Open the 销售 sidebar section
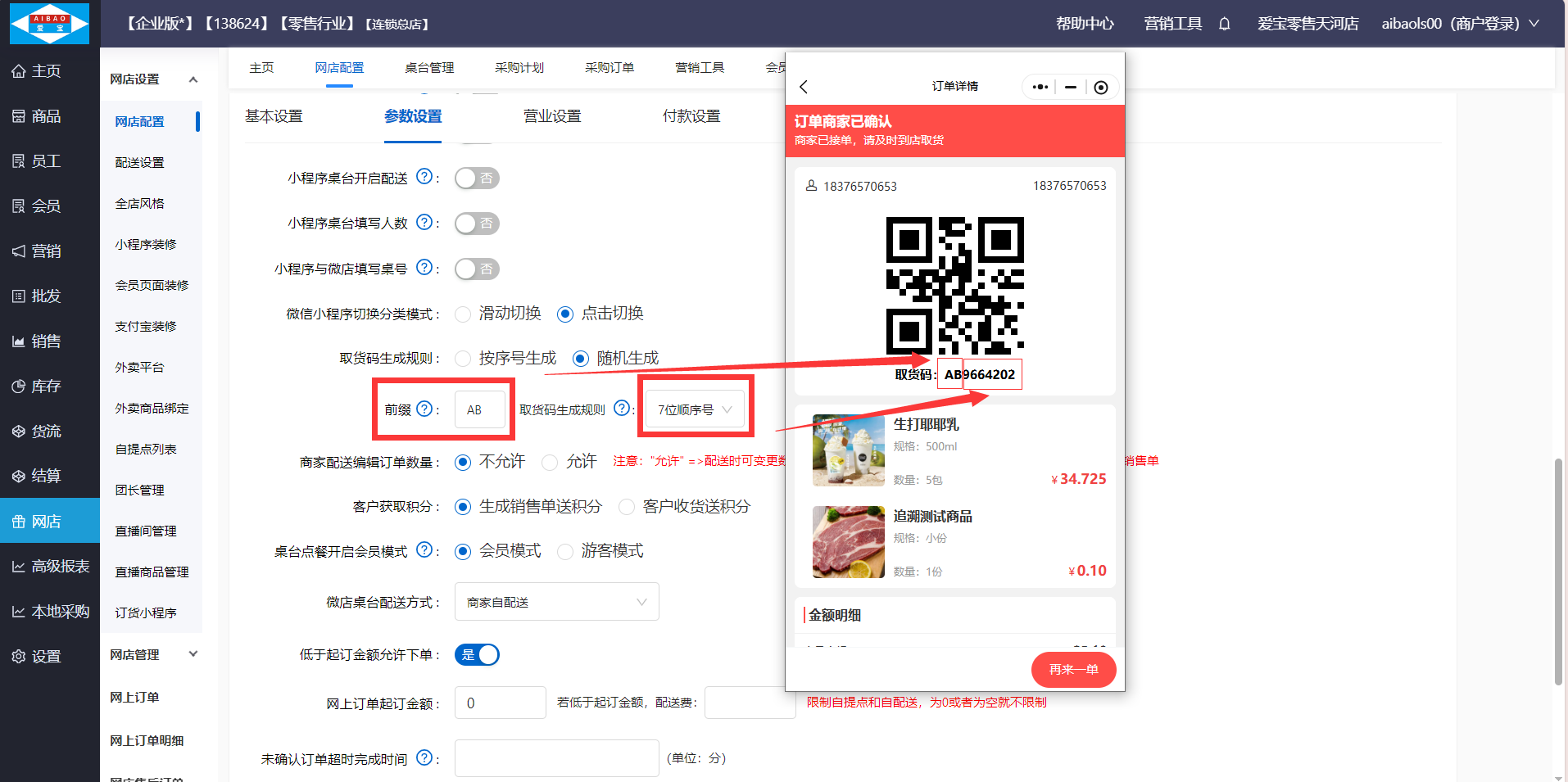Viewport: 1568px width, 782px height. (49, 341)
